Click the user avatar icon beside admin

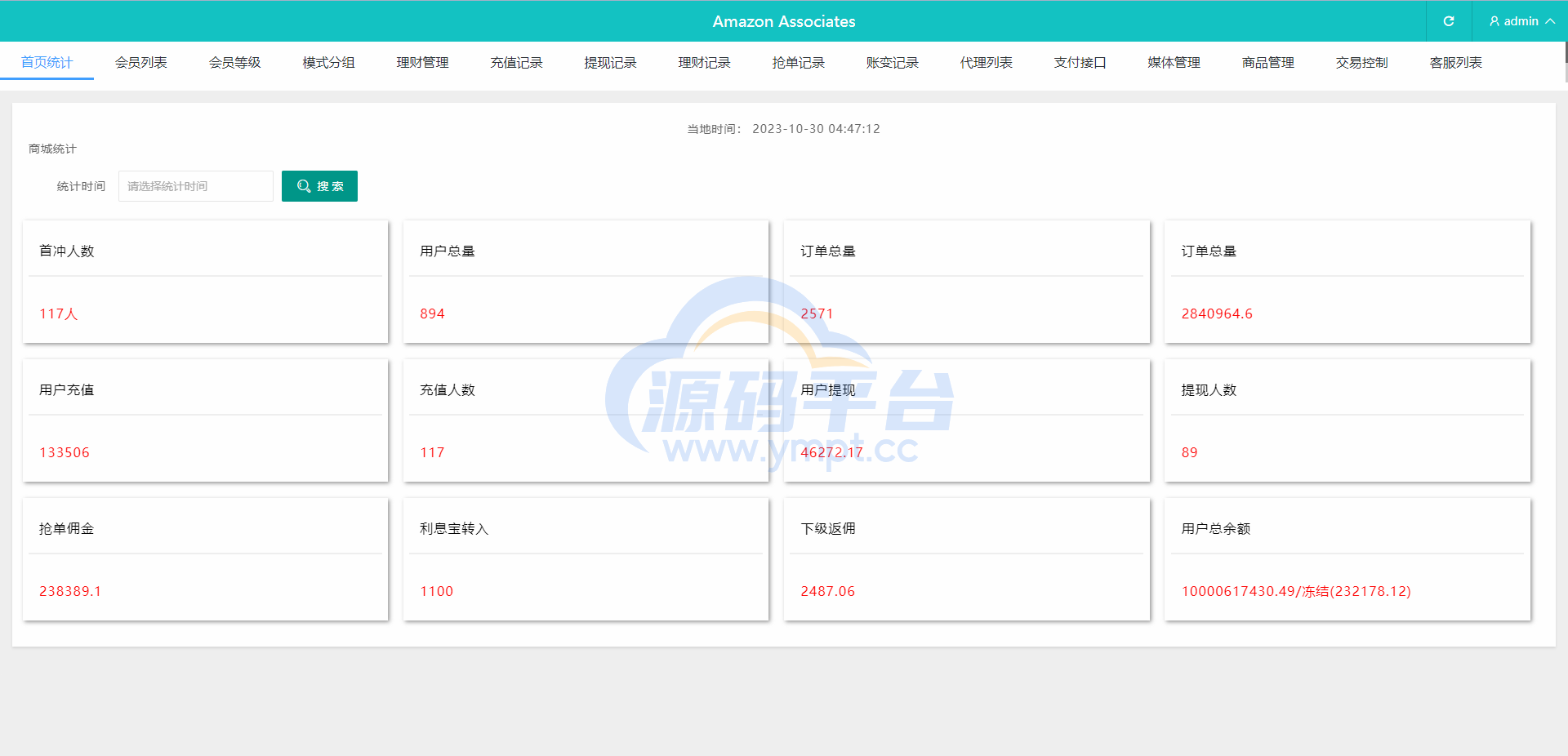[1494, 21]
